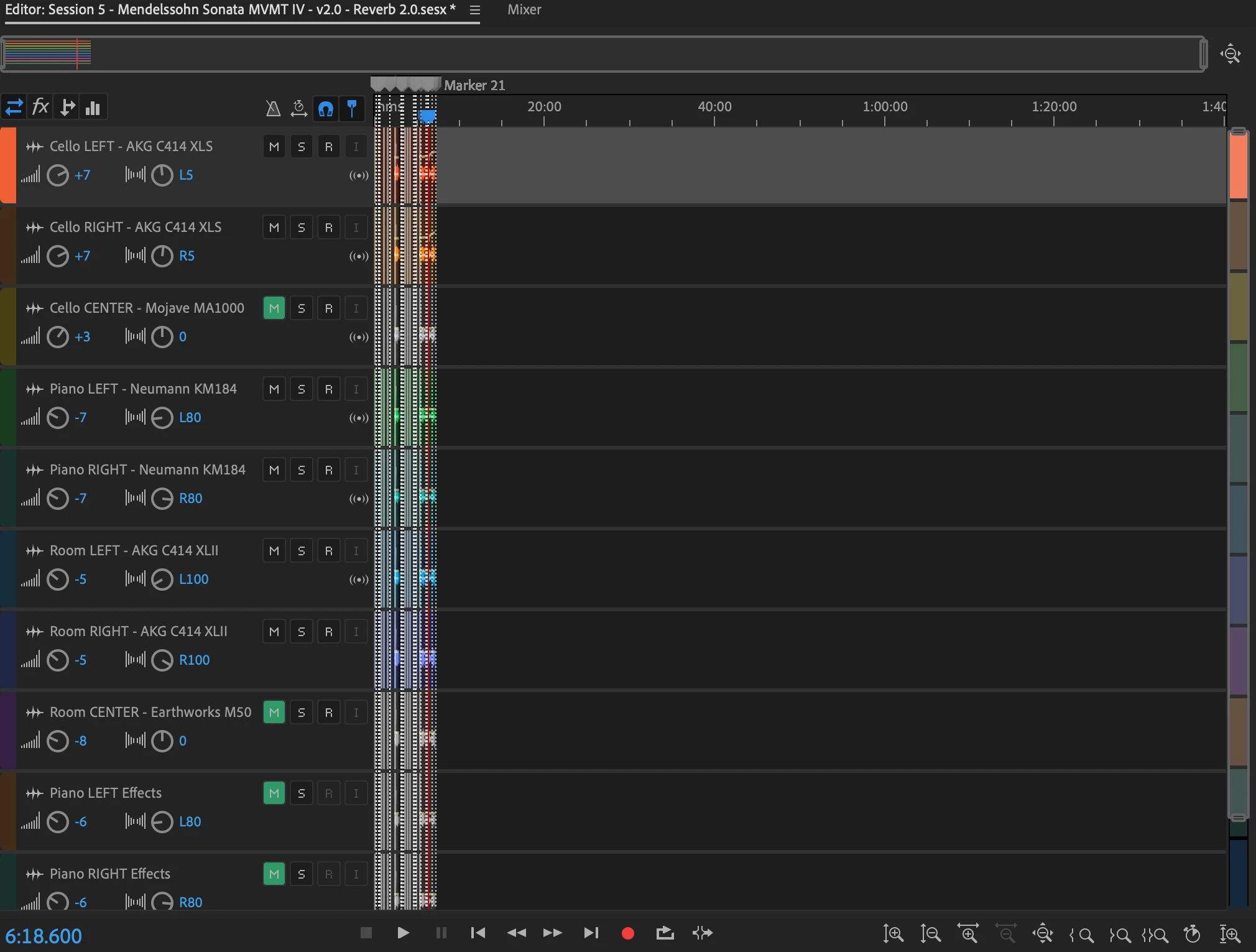Click the zoom in amplitude icon
1256x952 pixels.
[x=893, y=933]
